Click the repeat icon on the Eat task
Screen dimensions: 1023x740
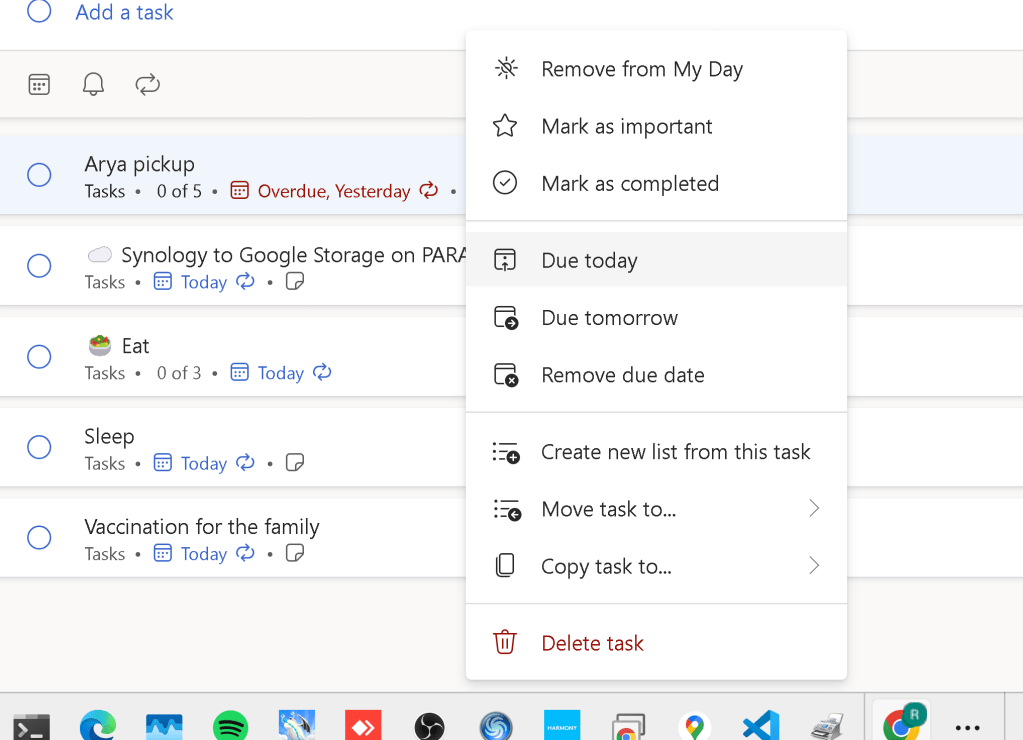(x=322, y=372)
